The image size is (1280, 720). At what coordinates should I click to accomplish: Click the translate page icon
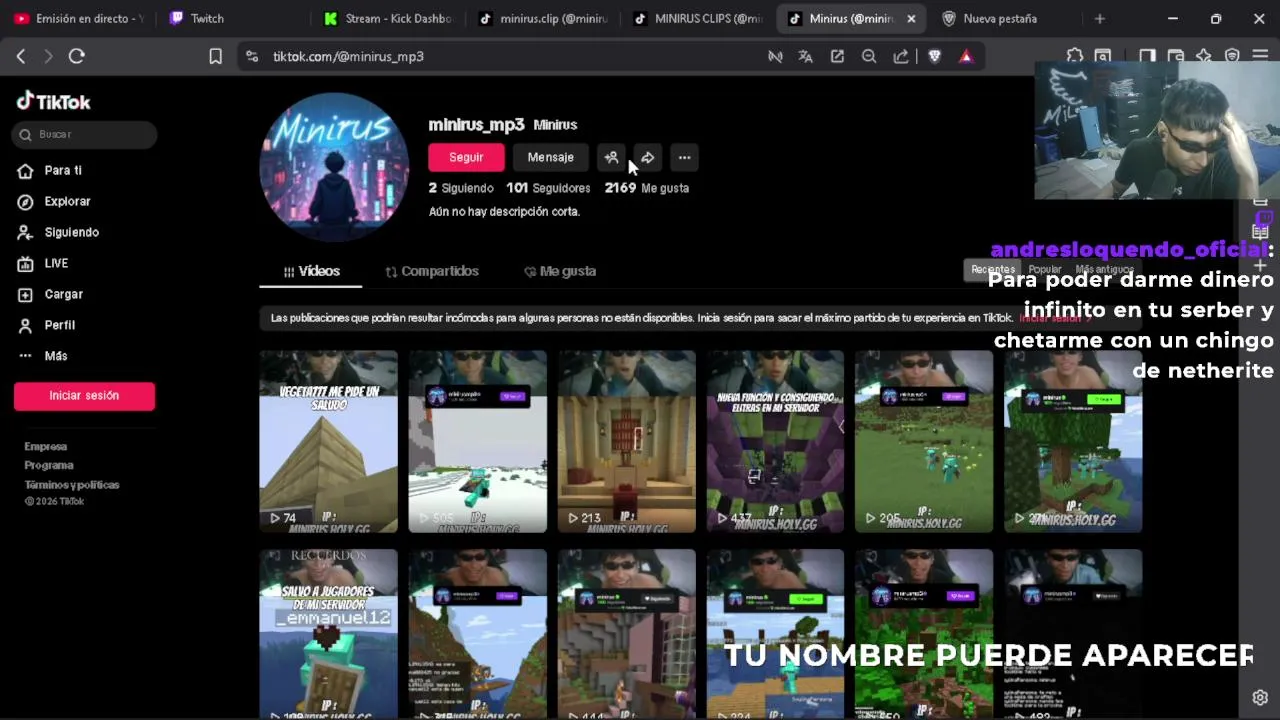point(805,57)
